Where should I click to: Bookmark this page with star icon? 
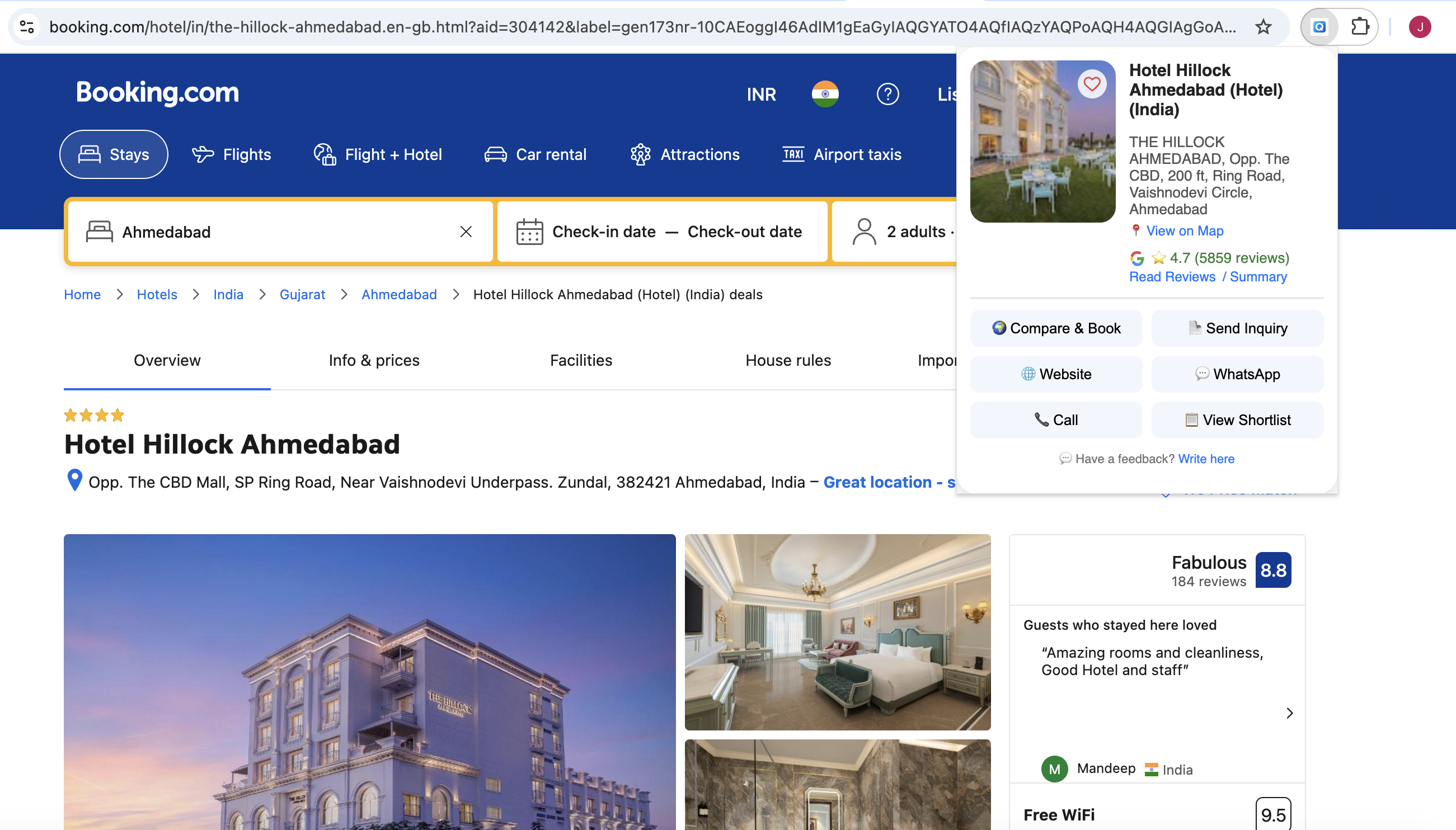(1264, 27)
